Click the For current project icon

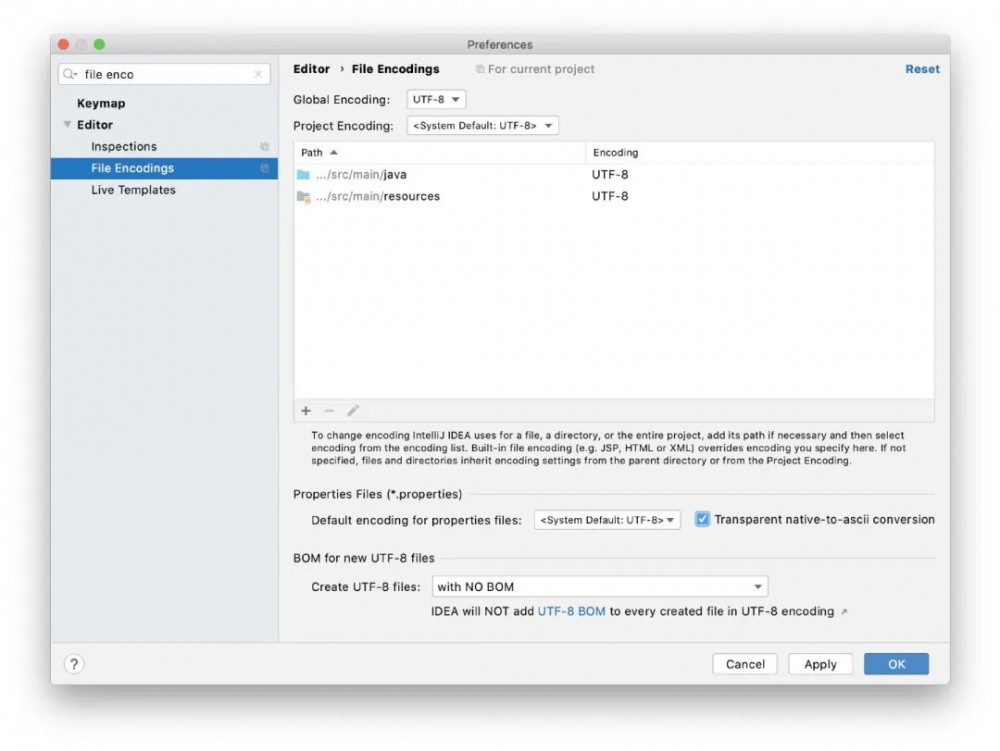[480, 69]
